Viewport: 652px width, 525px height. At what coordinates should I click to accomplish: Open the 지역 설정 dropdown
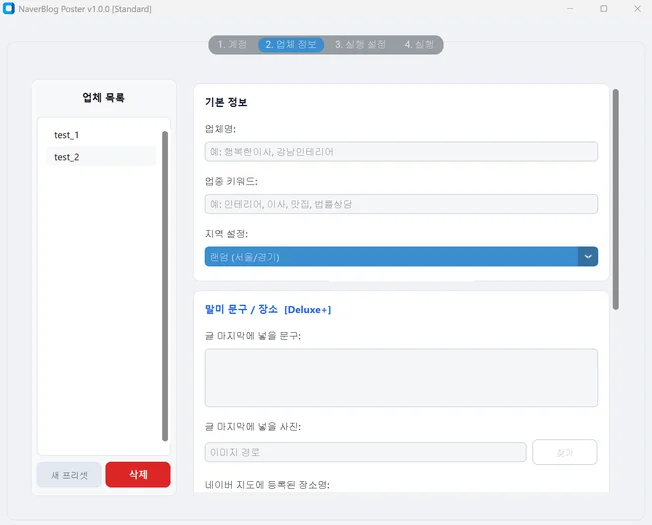(x=401, y=256)
